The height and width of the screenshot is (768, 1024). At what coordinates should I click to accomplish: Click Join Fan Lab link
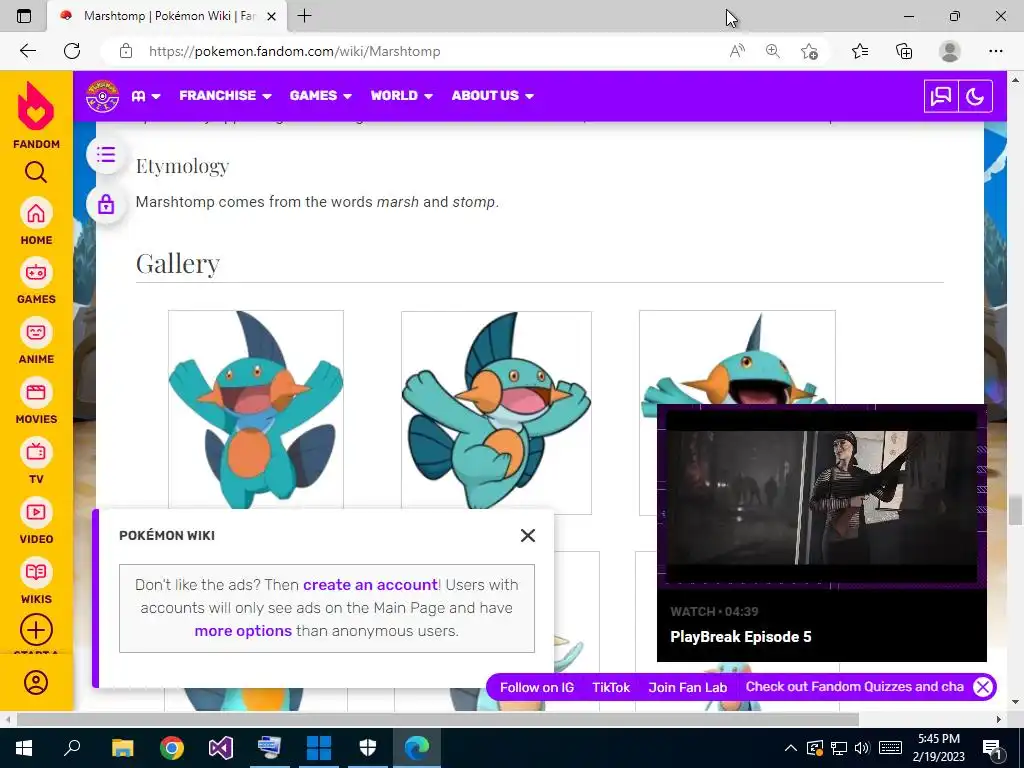point(688,687)
